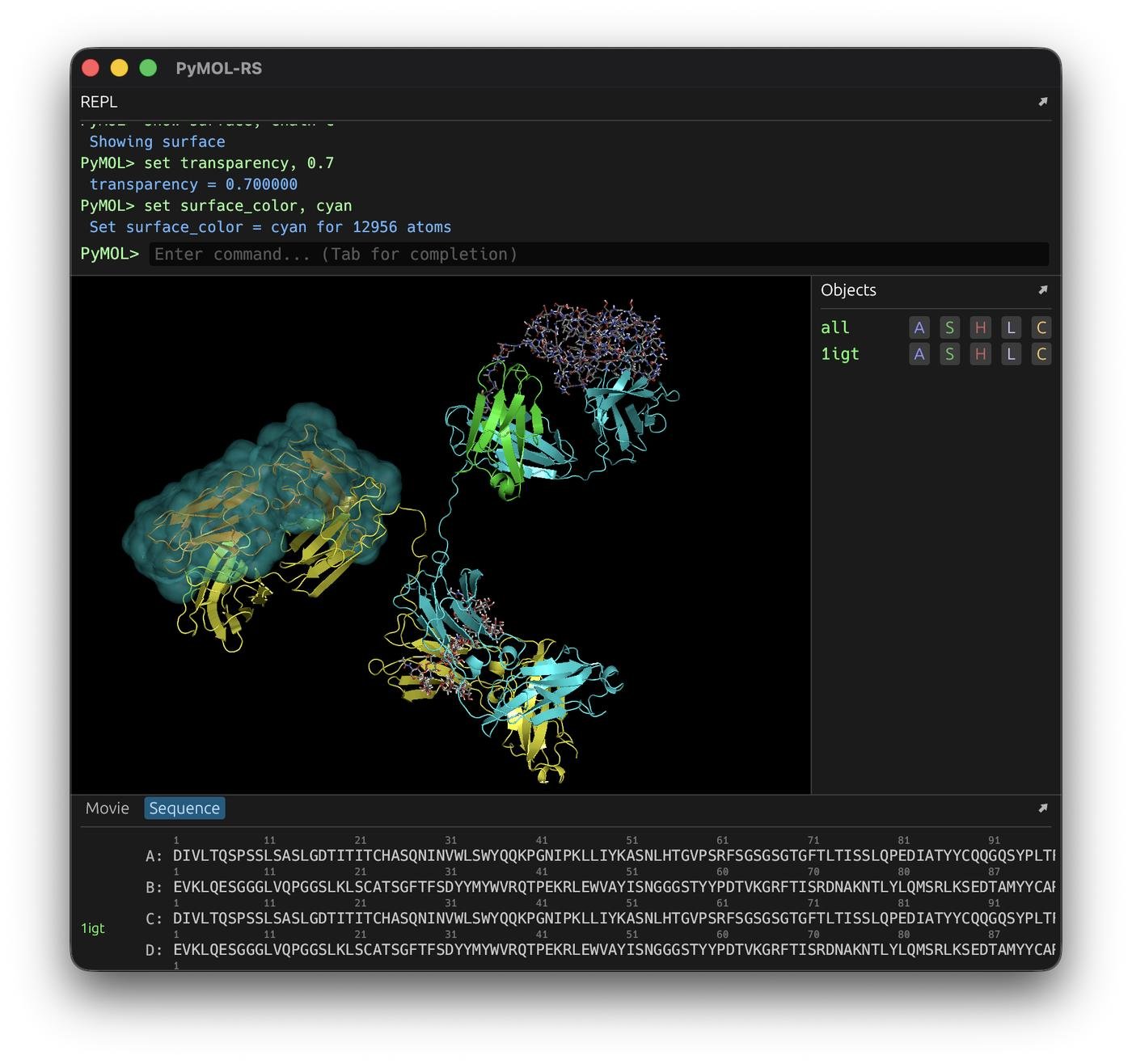Click the 1igt label in the sequence panel

(92, 928)
